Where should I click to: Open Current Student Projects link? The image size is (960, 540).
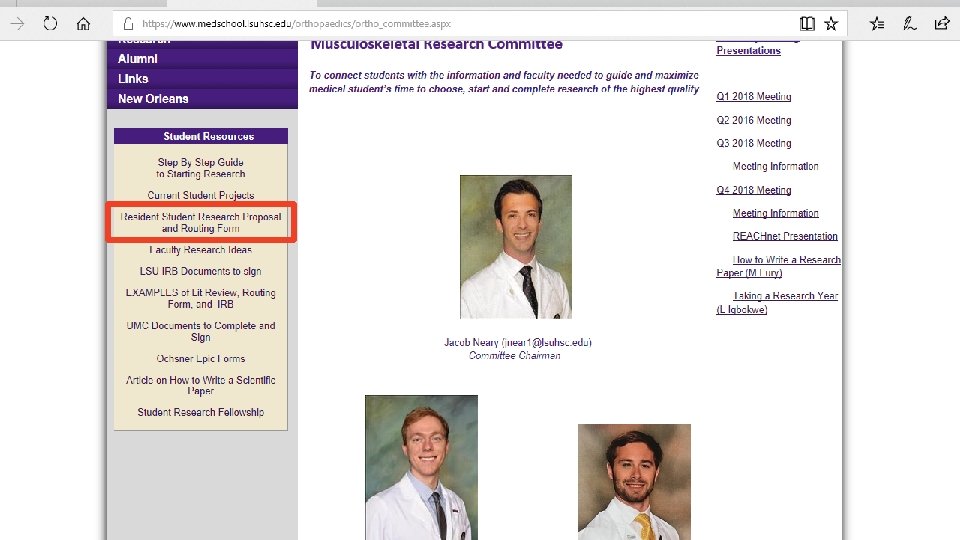tap(201, 195)
